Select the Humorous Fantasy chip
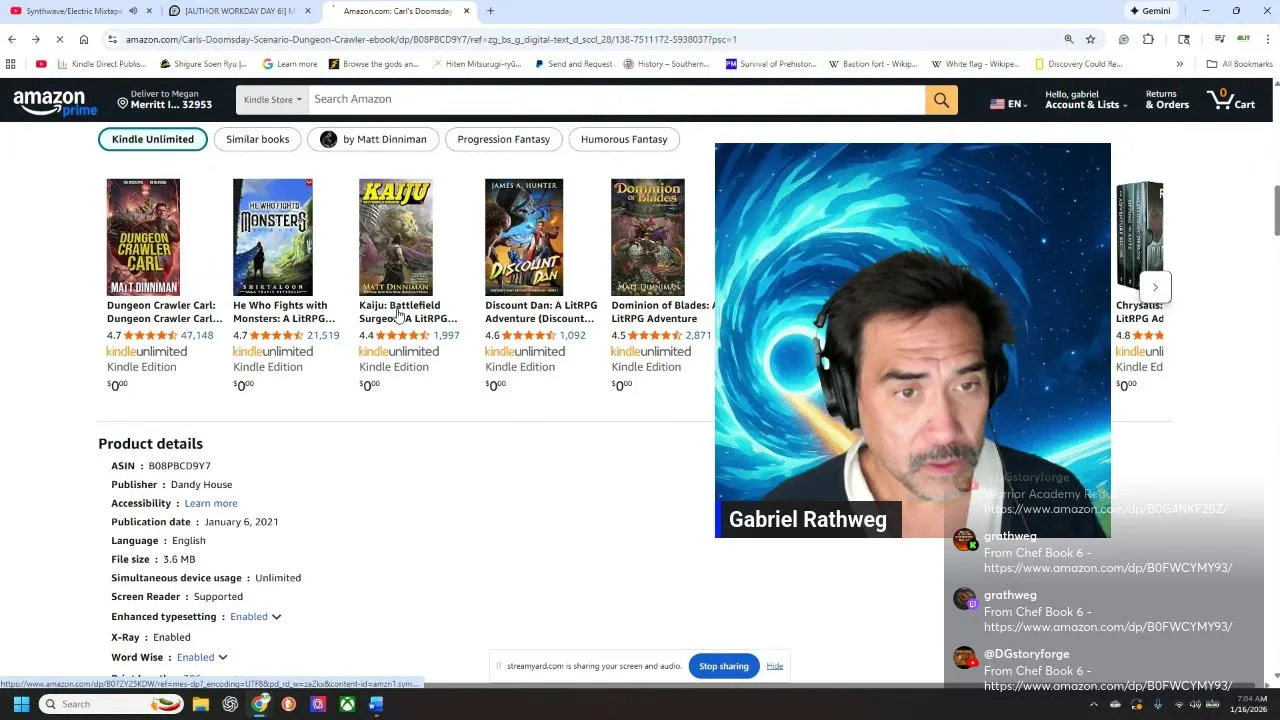The image size is (1280, 720). pyautogui.click(x=624, y=139)
